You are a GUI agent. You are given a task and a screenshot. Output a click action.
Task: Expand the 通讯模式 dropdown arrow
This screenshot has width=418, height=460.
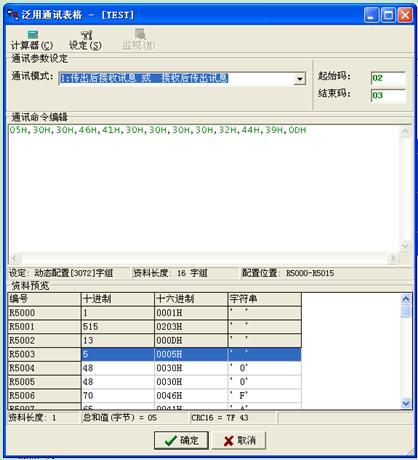[300, 79]
